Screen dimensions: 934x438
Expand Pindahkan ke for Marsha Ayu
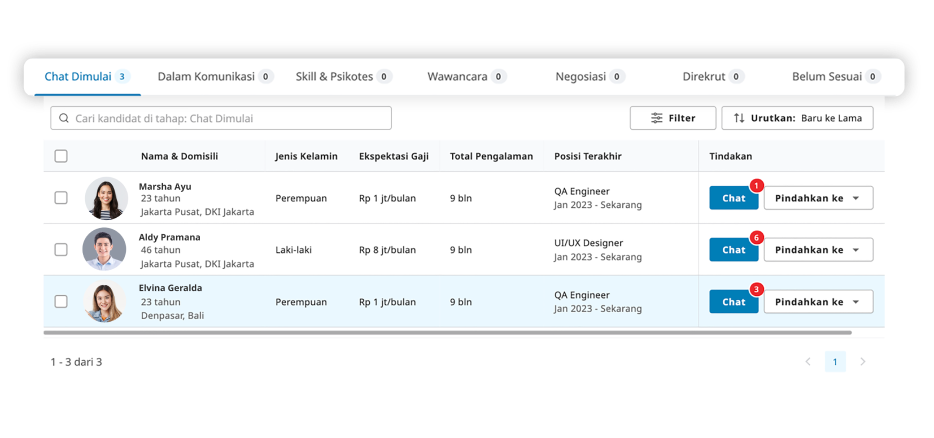[818, 198]
